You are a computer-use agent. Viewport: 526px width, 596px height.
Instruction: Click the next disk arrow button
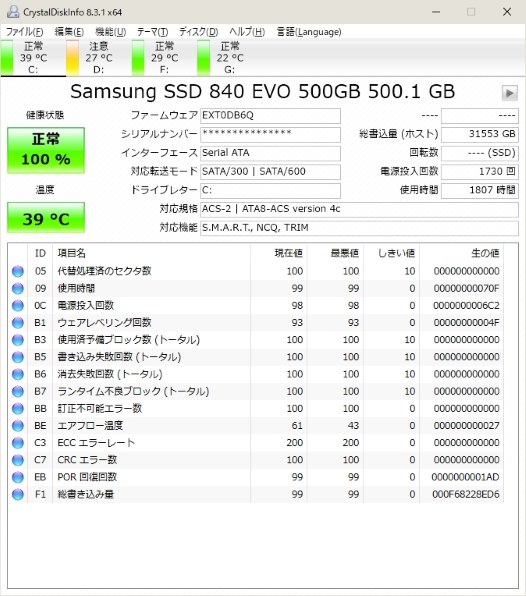(x=510, y=93)
